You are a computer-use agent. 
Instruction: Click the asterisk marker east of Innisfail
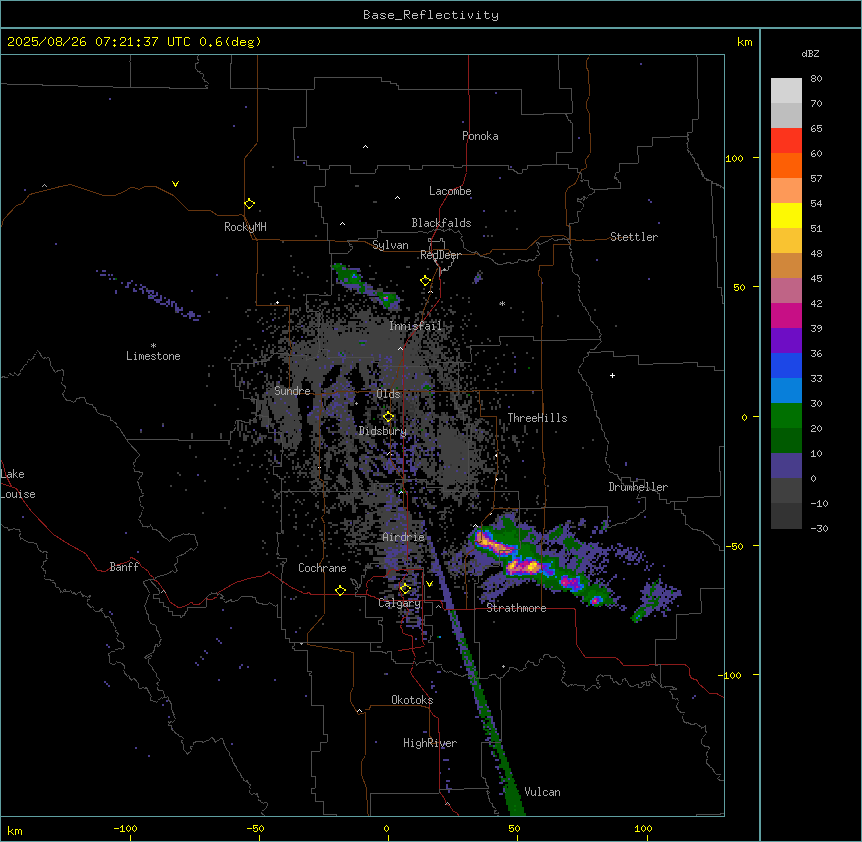(x=502, y=303)
